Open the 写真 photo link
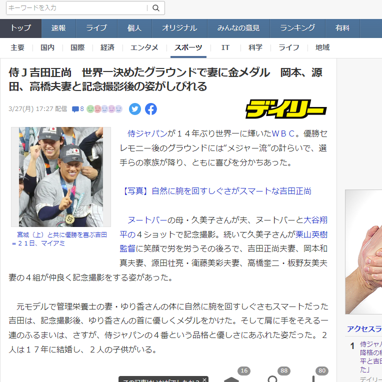 pos(216,191)
